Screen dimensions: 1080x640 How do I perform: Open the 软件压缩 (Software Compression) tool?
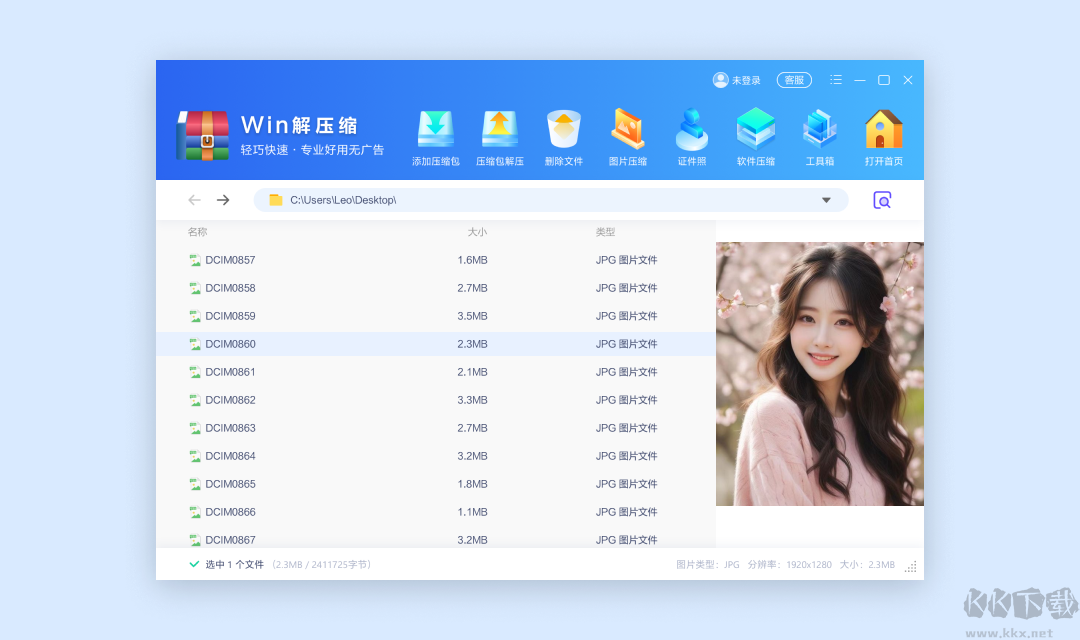[x=756, y=137]
